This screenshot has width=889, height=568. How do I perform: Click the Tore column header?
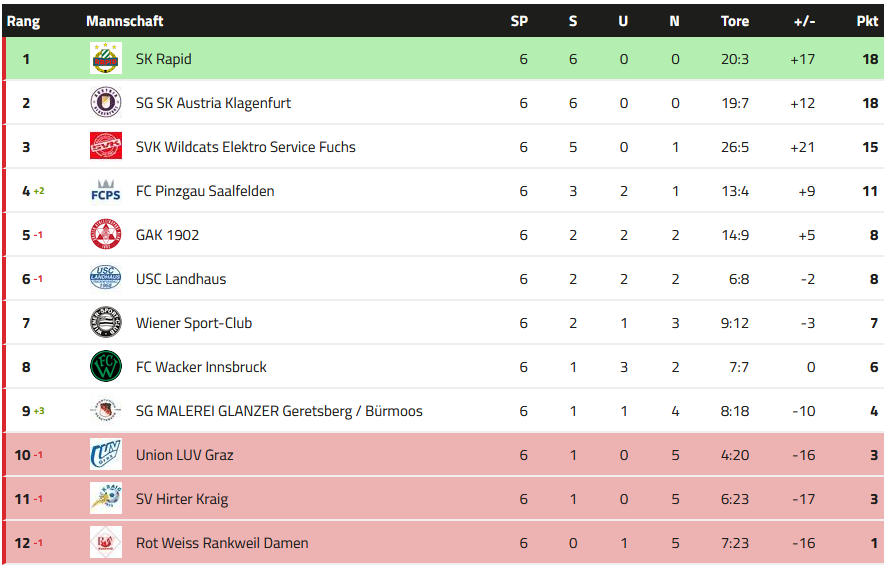[735, 21]
